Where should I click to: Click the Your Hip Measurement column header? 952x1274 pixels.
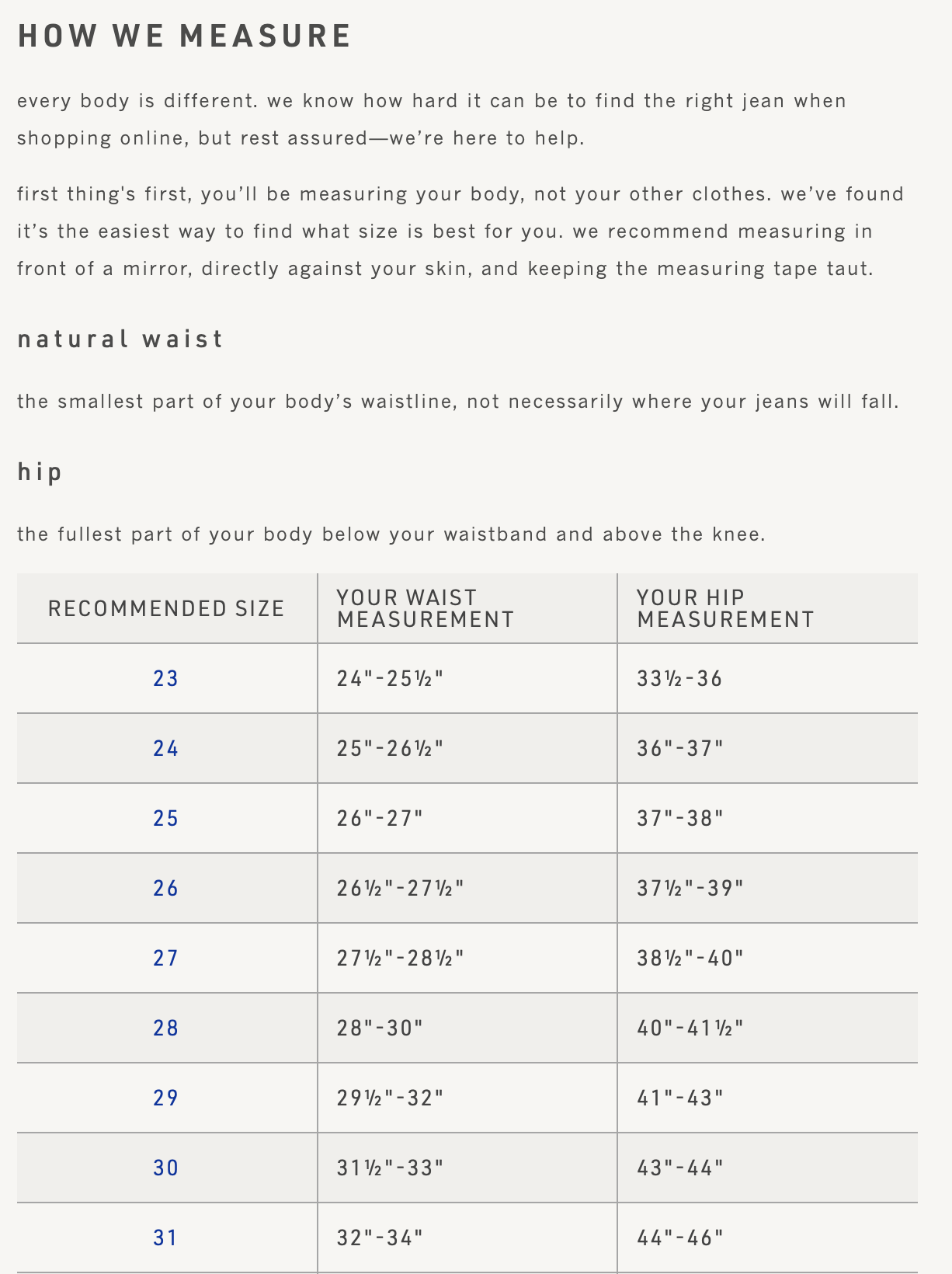click(725, 609)
